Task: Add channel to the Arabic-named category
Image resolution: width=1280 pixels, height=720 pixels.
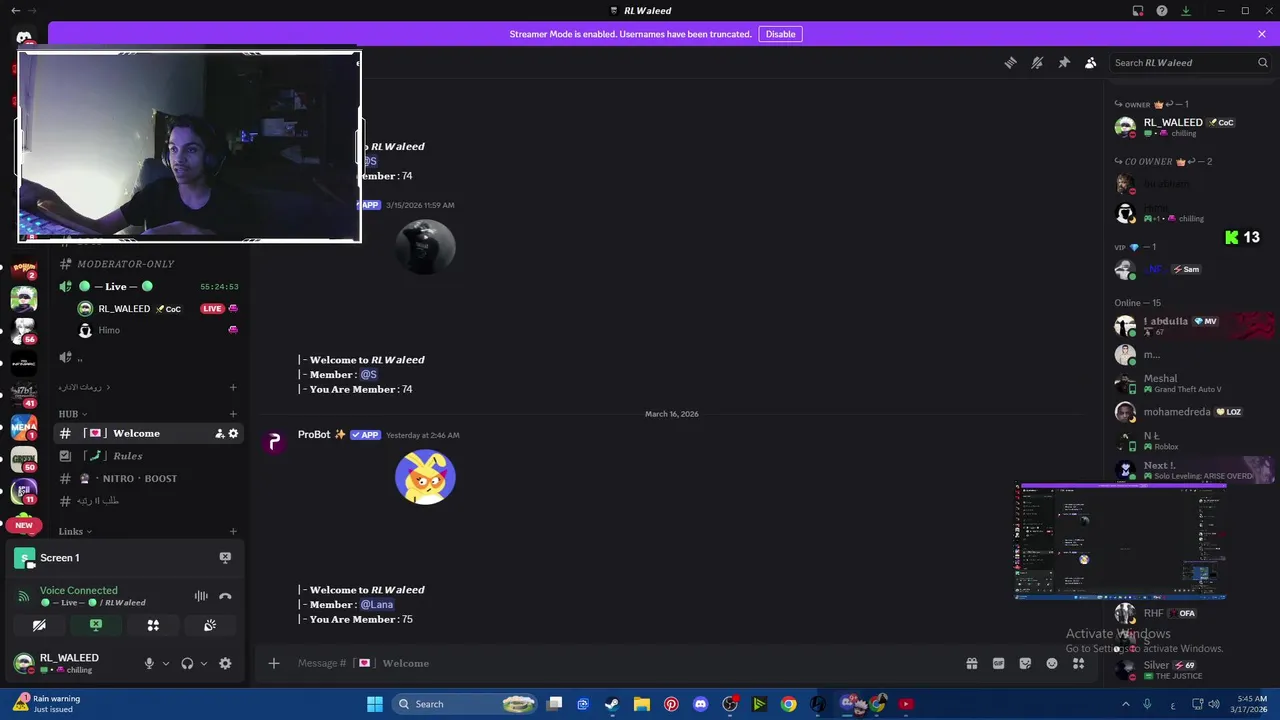Action: (233, 387)
